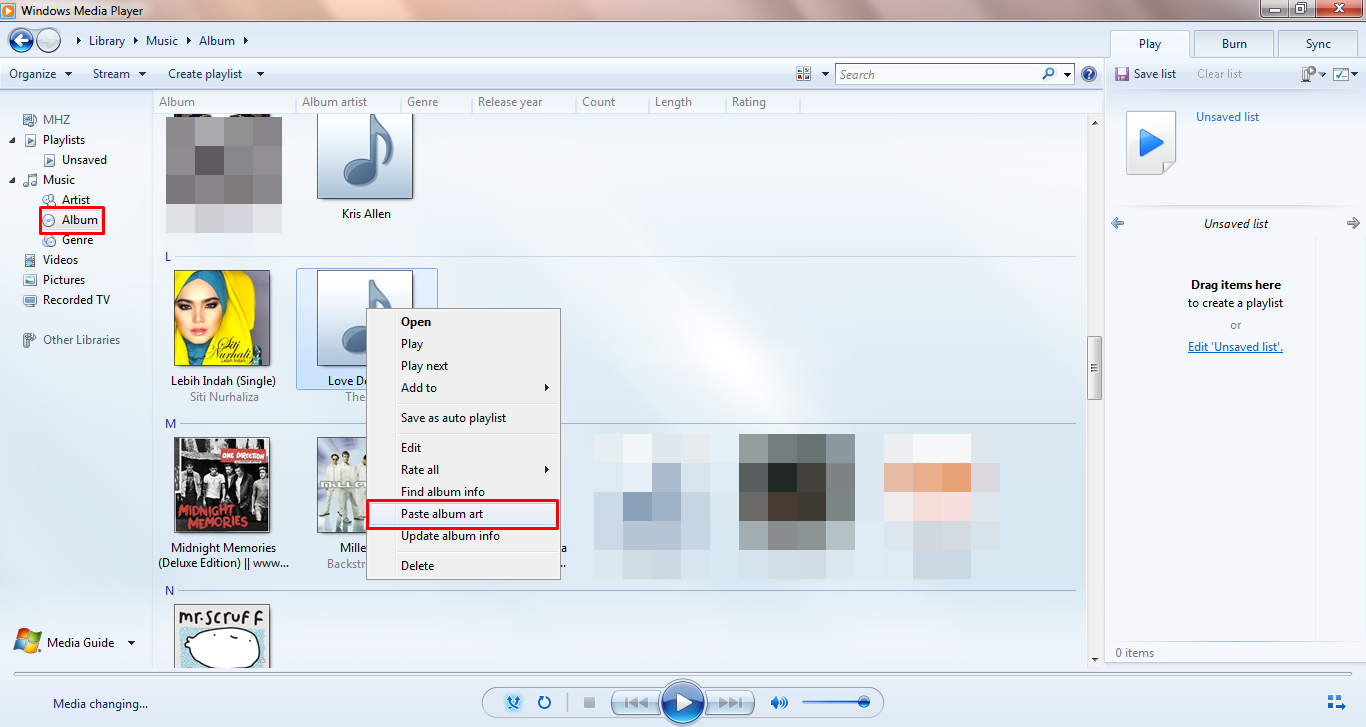Open the search box dropdown arrow
1366x727 pixels.
(x=1068, y=74)
